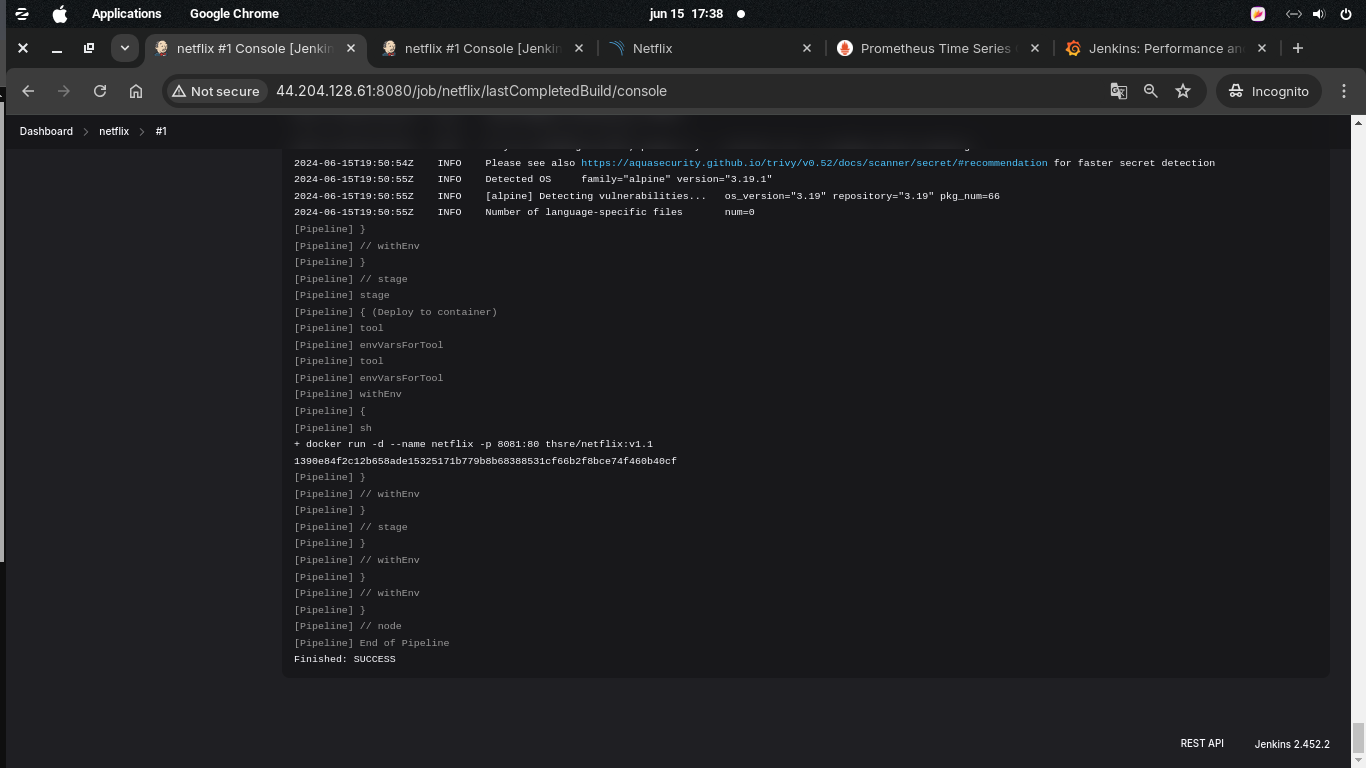Click the Number of language-specific files line

524,212
